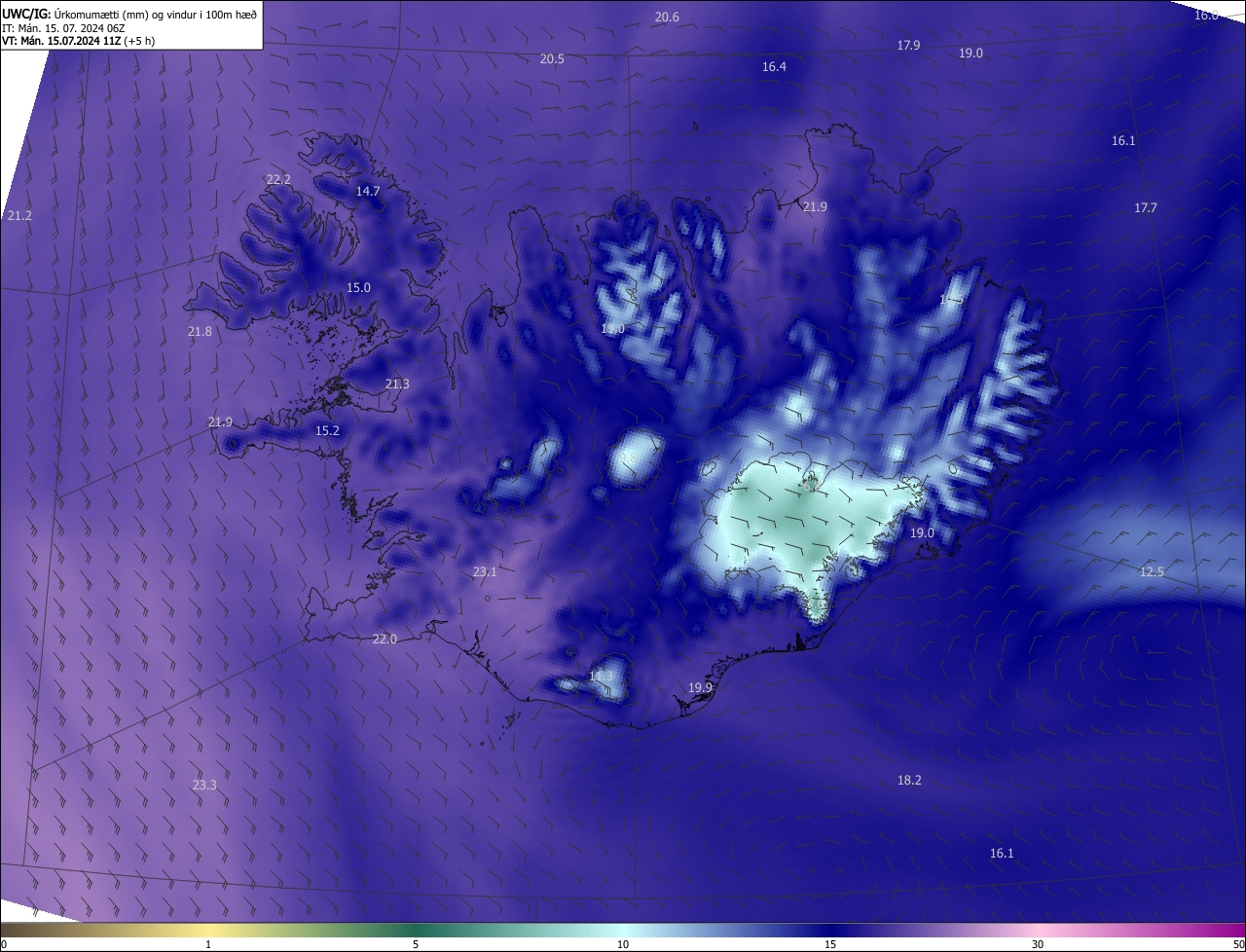Click the 23.1 value on the map
This screenshot has width=1246, height=952.
485,572
